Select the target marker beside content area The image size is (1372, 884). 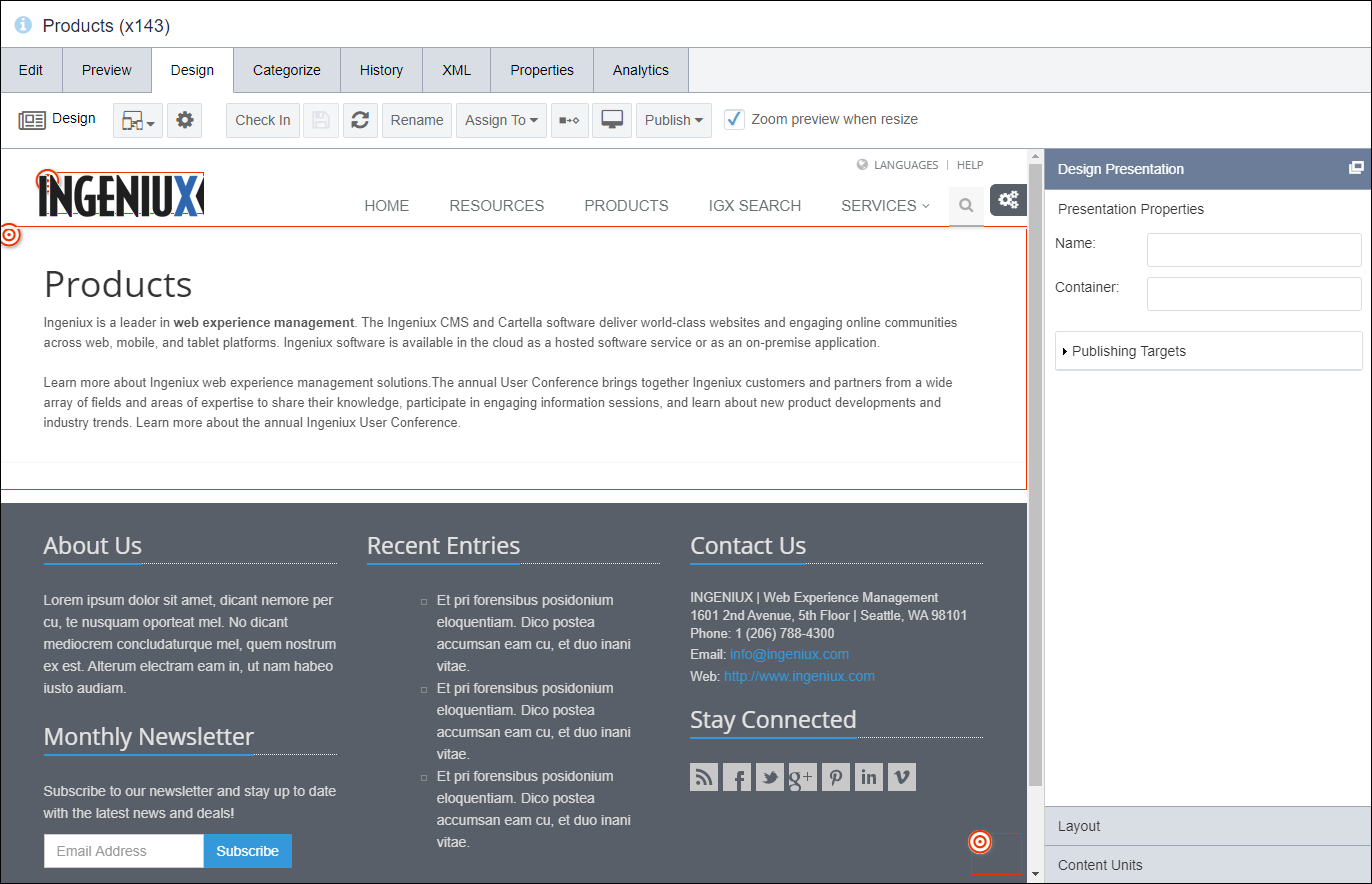(10, 235)
